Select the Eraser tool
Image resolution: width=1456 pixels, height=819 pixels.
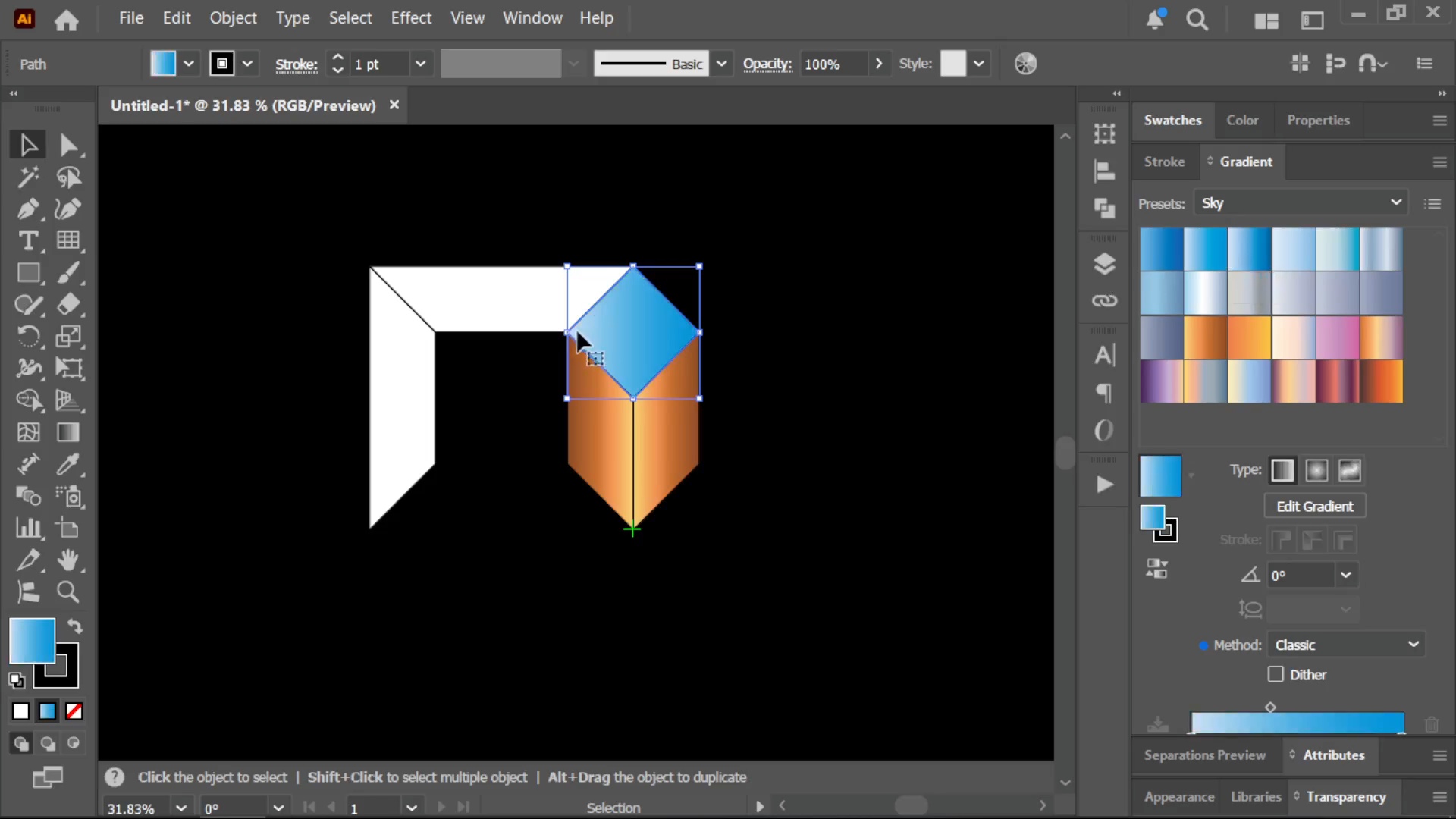tap(68, 305)
